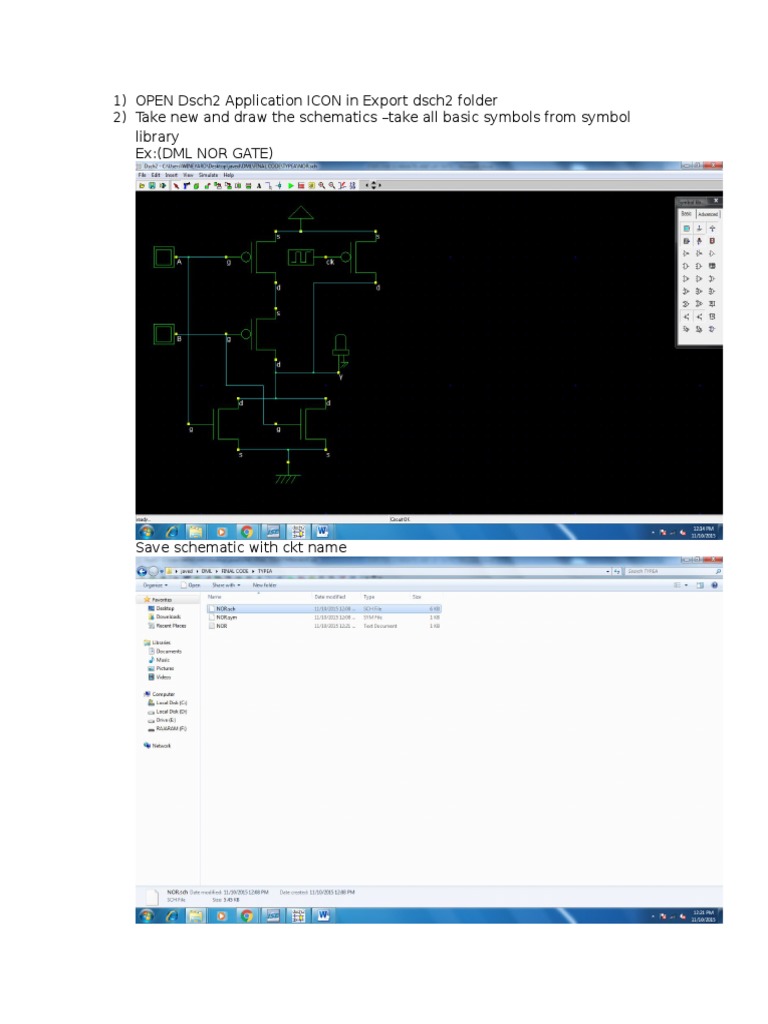Select the NOR text document row

click(323, 626)
